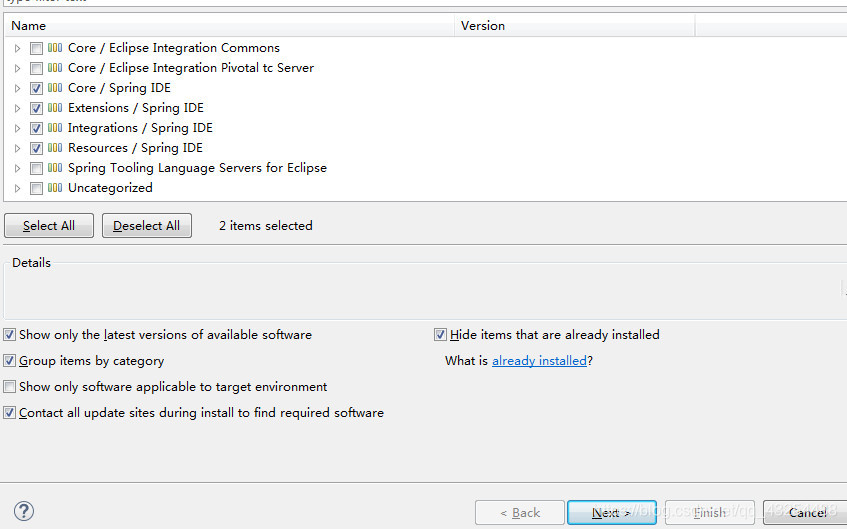The image size is (847, 529).
Task: Toggle Show only the latest versions checkbox
Action: click(9, 335)
